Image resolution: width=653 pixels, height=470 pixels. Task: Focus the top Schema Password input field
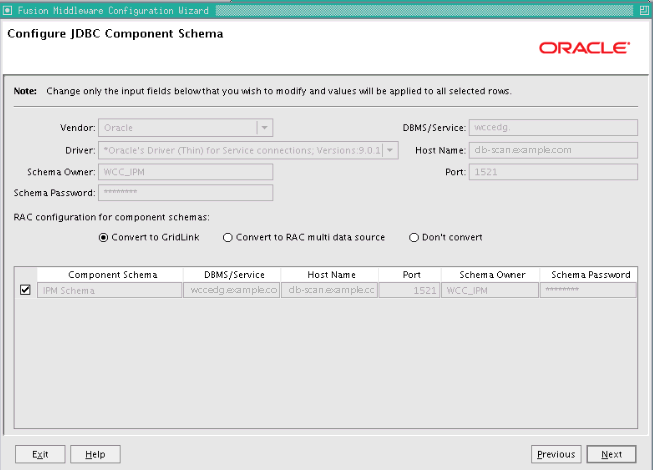[x=186, y=192]
